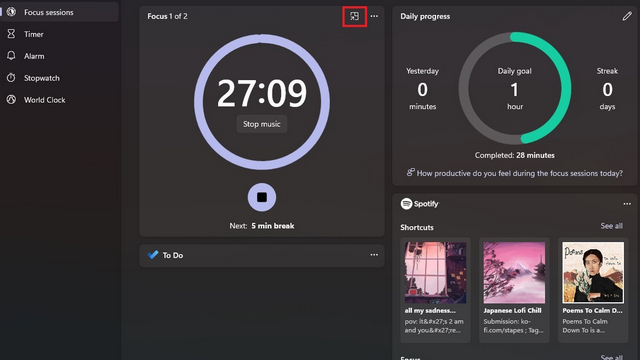Select the World Clock globe icon

coord(11,100)
